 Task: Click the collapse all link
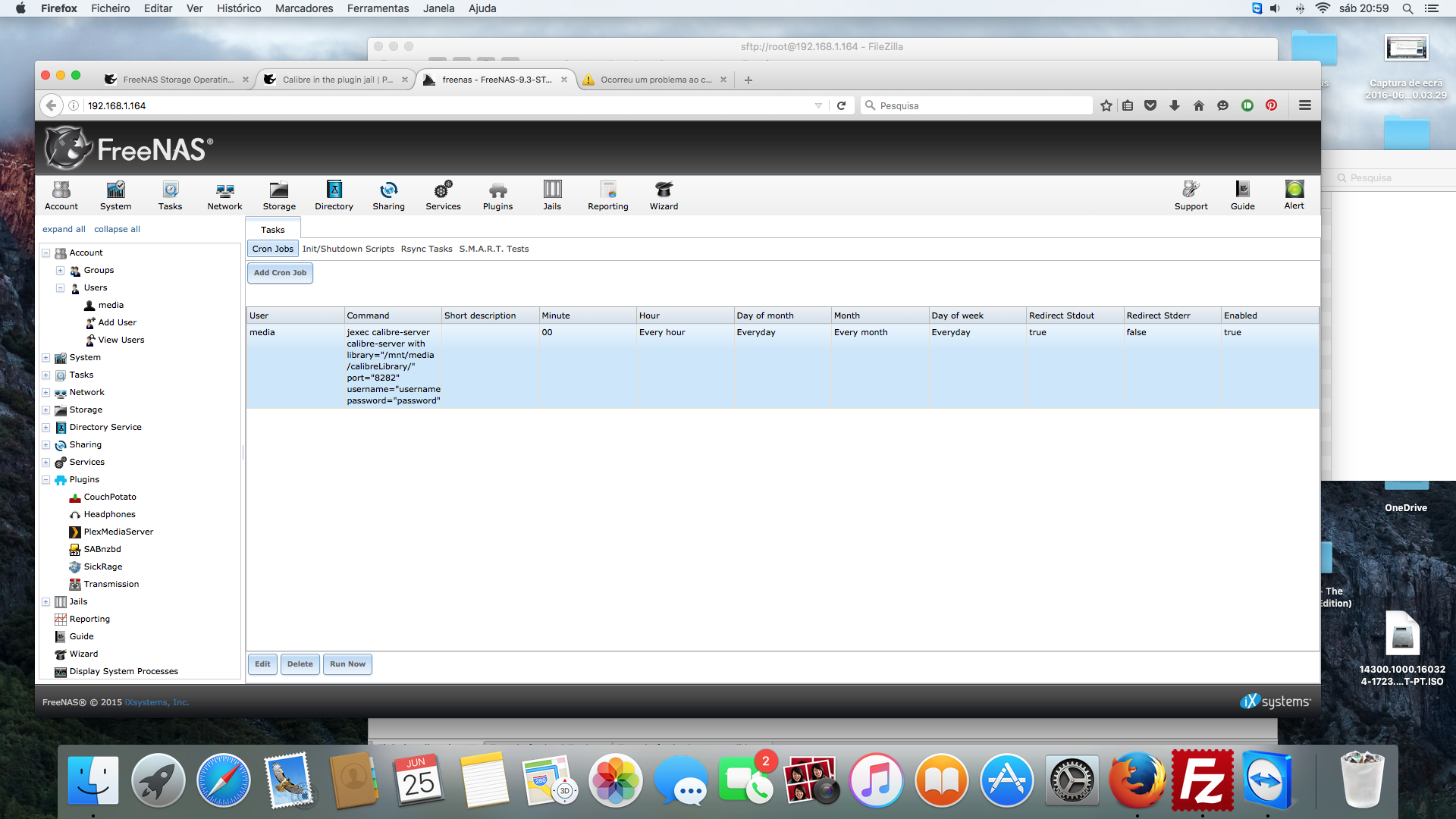[117, 229]
